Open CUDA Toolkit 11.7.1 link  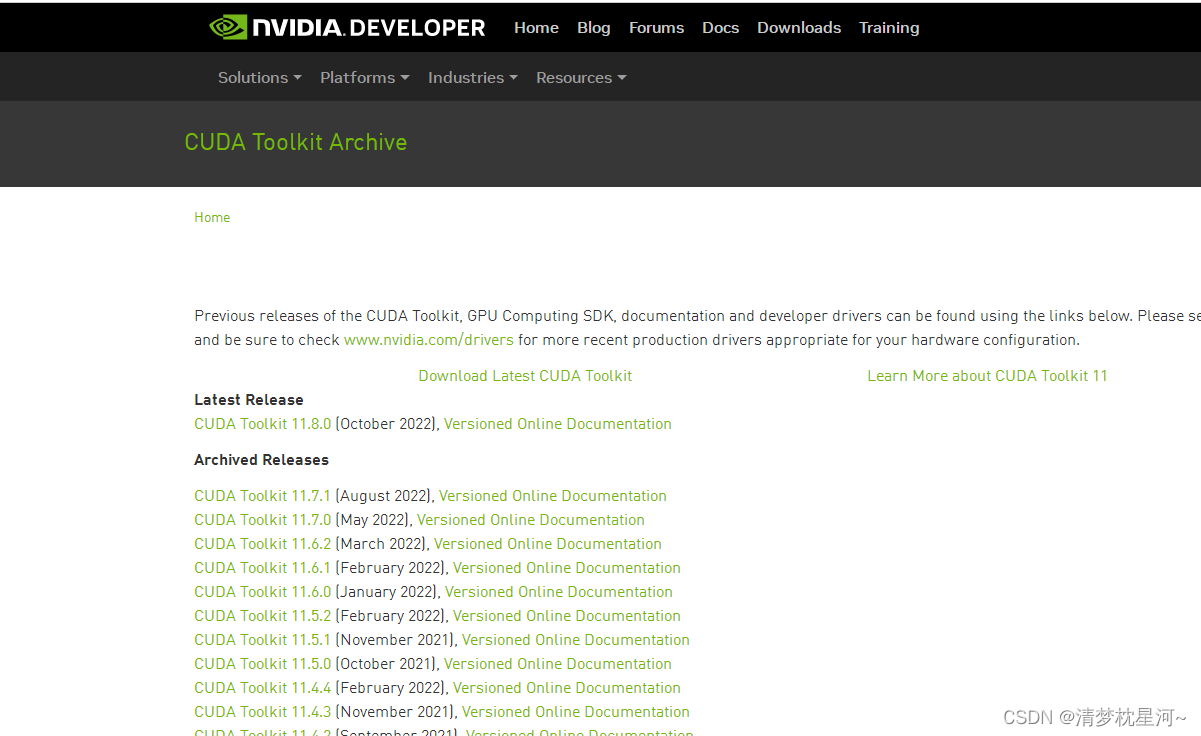pyautogui.click(x=262, y=496)
